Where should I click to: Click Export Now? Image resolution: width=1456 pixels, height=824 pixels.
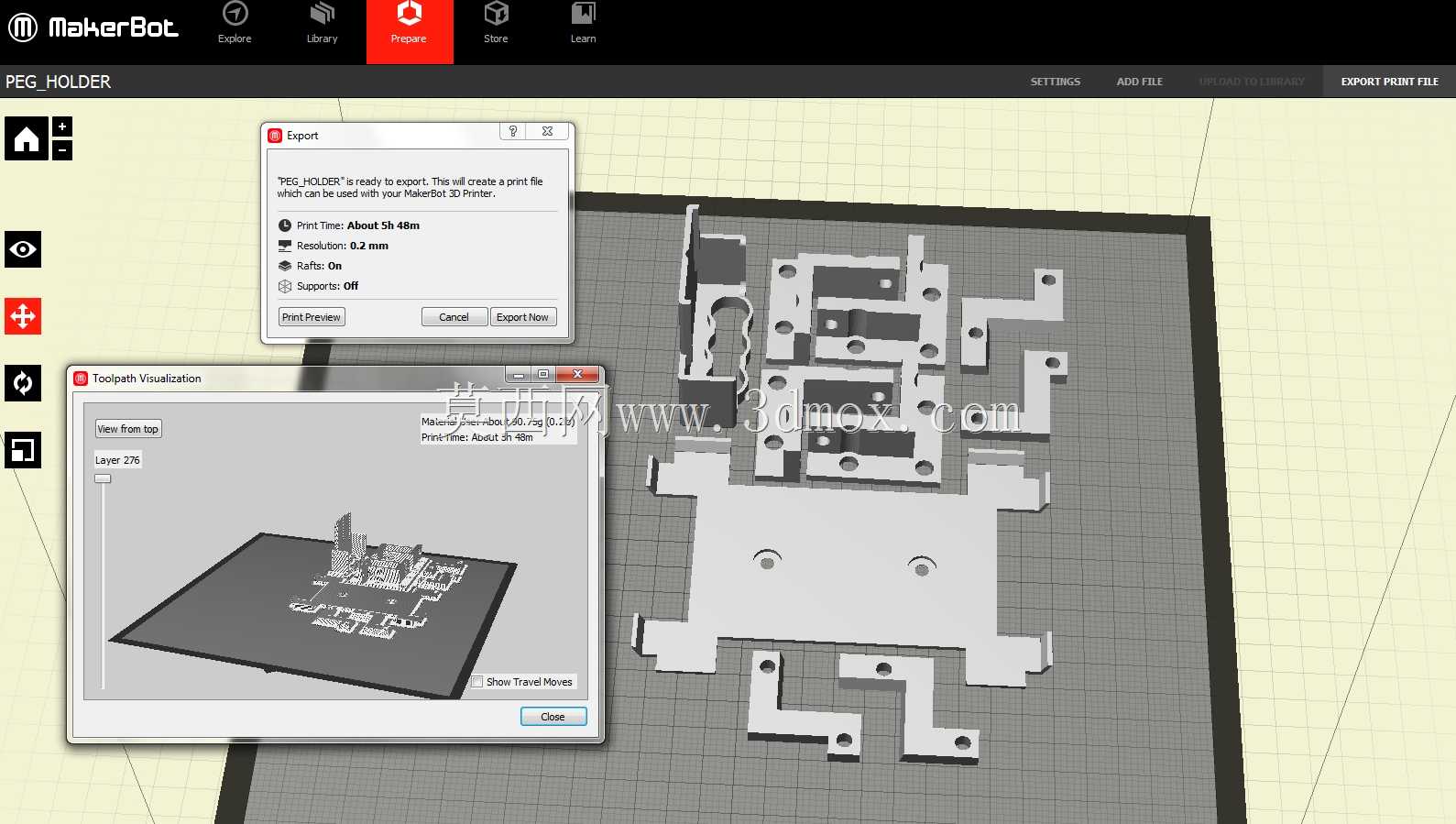(x=522, y=317)
